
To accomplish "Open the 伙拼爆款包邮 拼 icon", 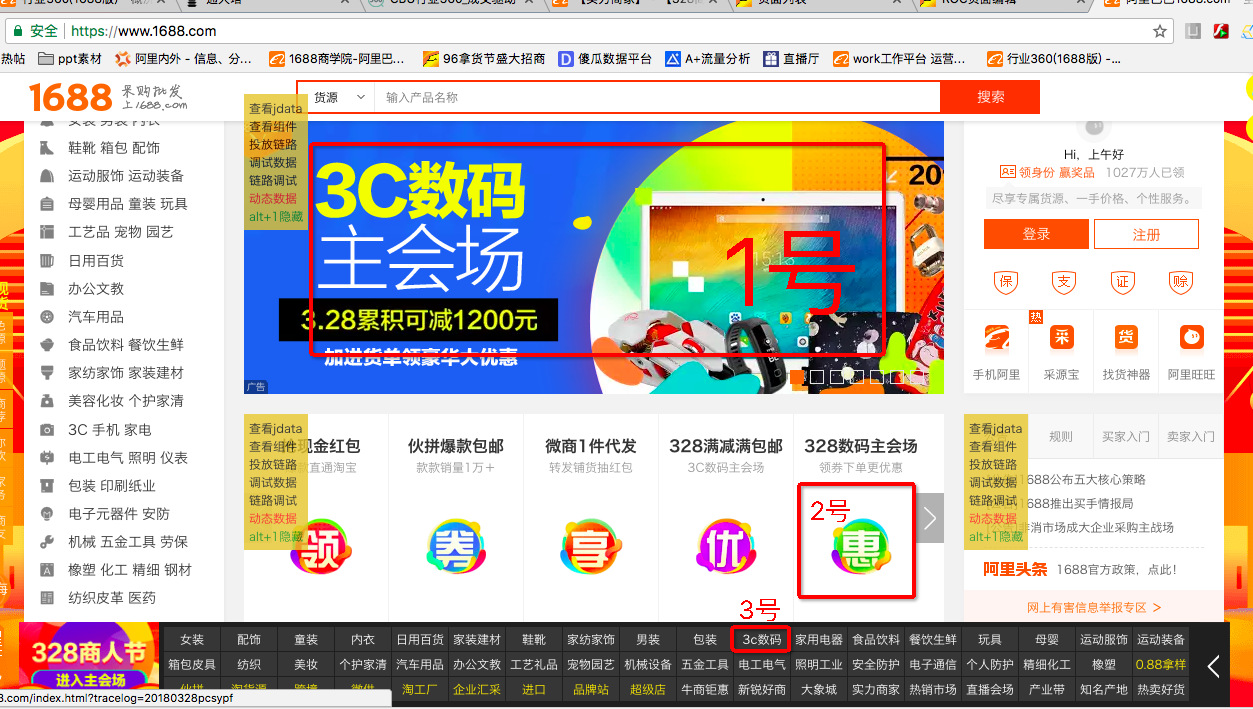I will point(455,546).
